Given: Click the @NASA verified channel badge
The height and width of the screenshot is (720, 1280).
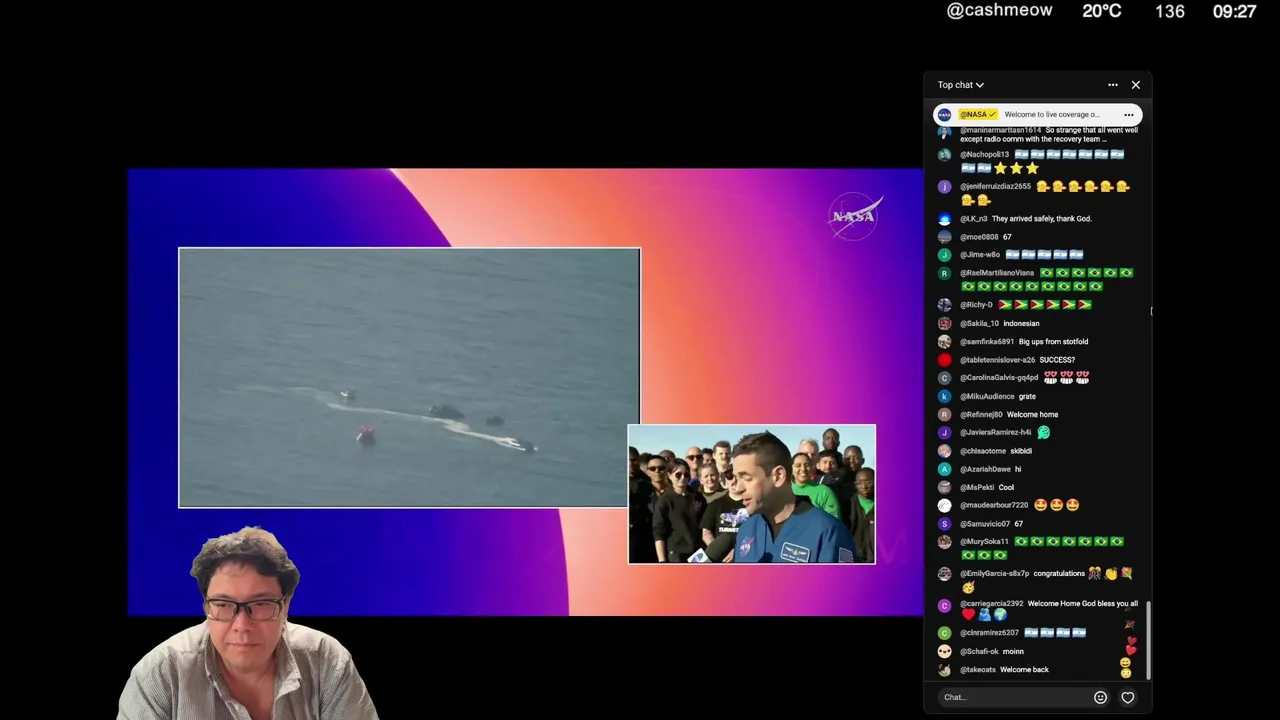Looking at the screenshot, I should click(x=977, y=114).
